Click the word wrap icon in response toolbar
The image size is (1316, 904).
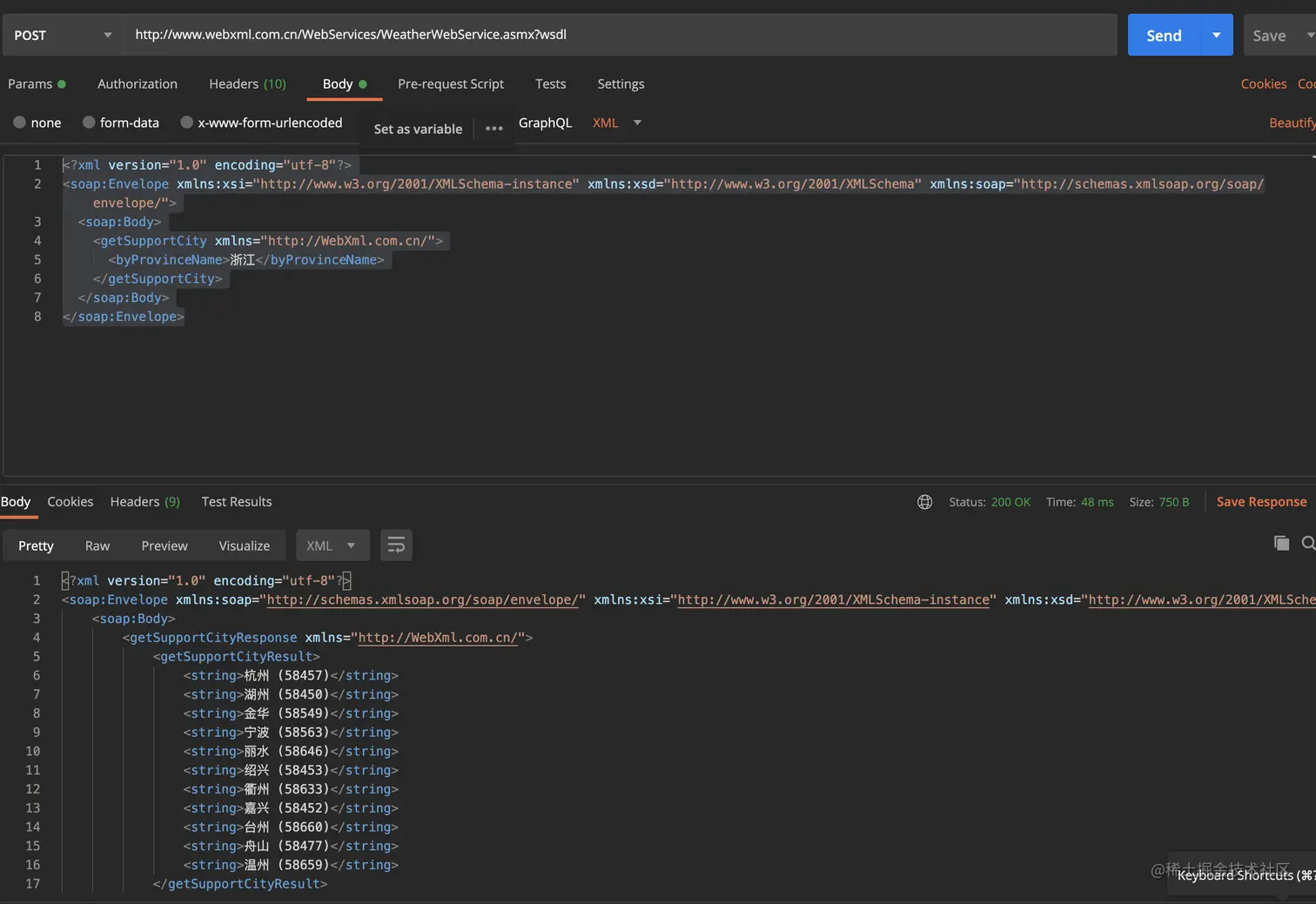[396, 546]
